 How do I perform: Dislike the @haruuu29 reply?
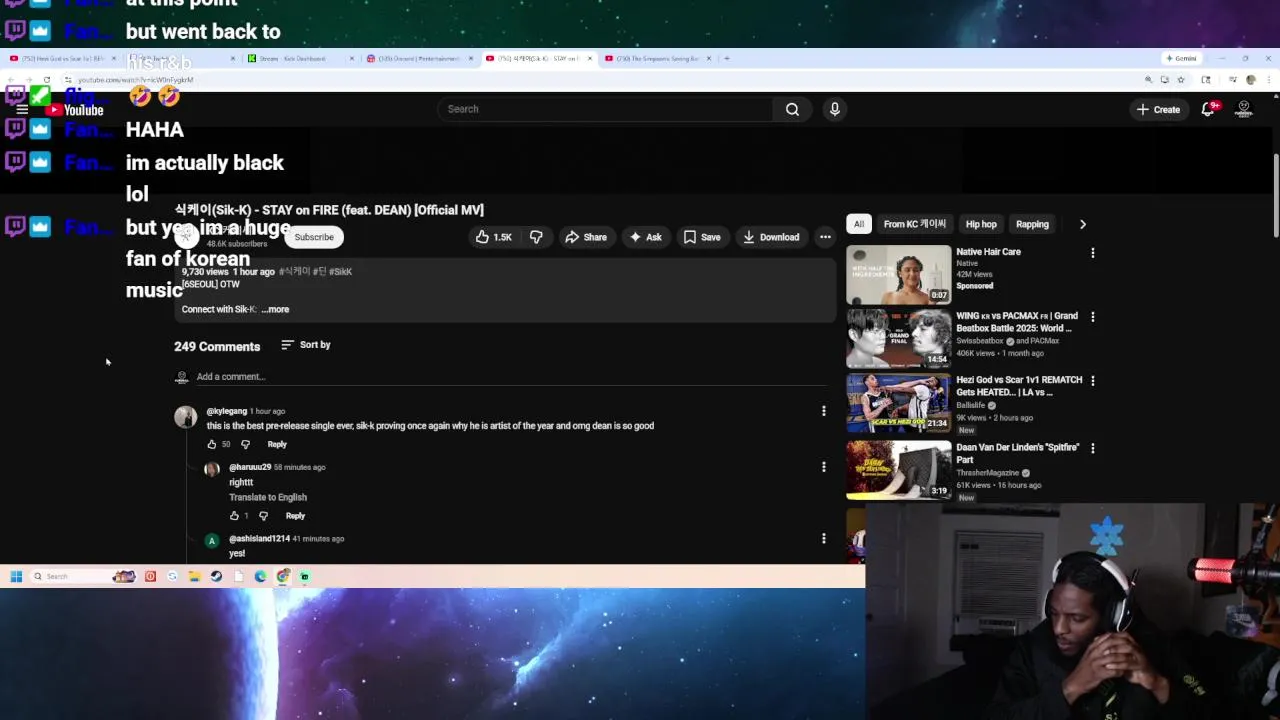pyautogui.click(x=263, y=516)
